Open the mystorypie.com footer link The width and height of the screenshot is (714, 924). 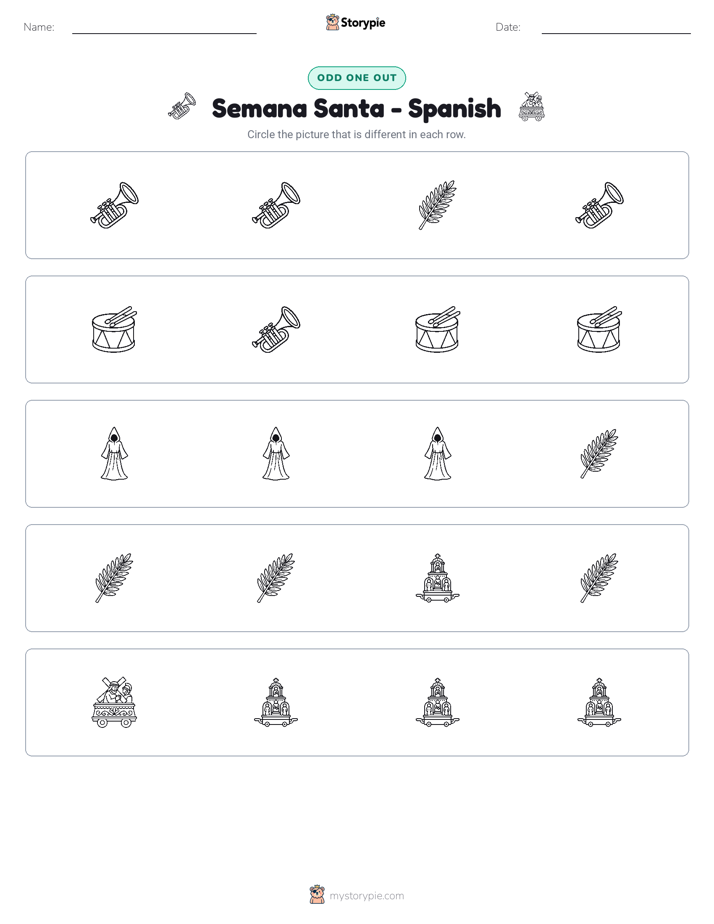[357, 895]
